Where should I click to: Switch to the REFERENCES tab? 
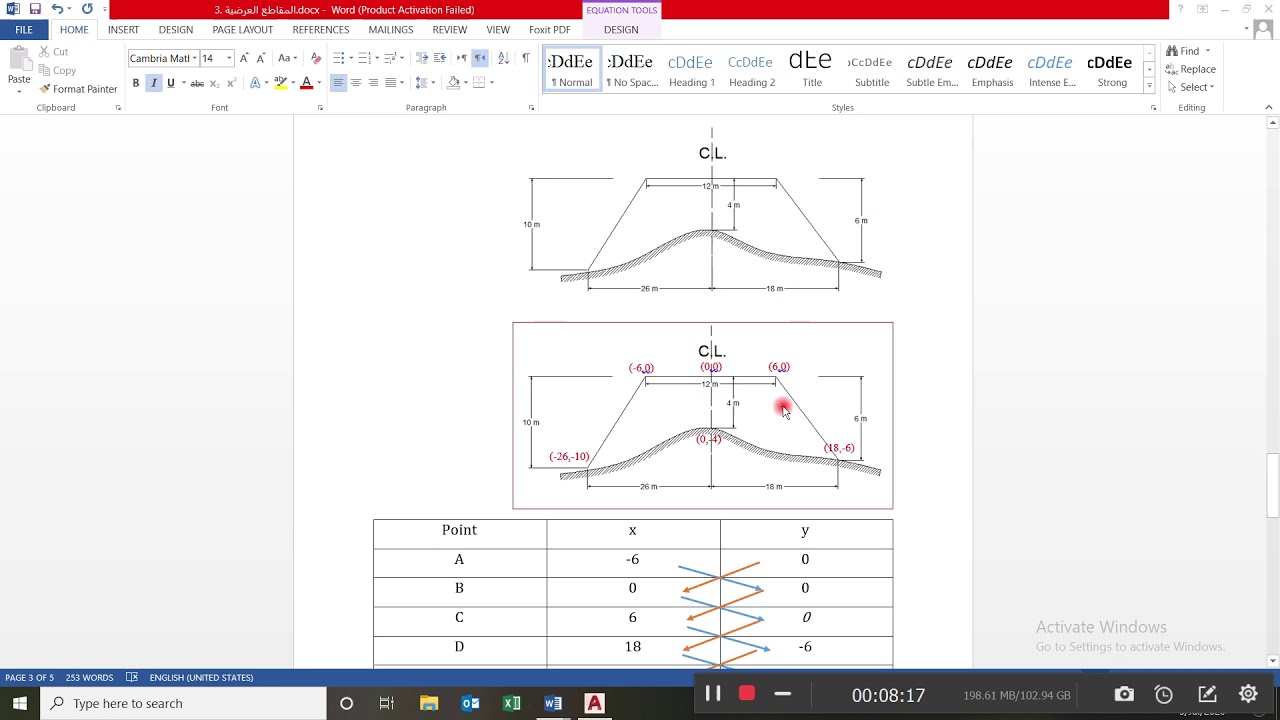pos(321,30)
